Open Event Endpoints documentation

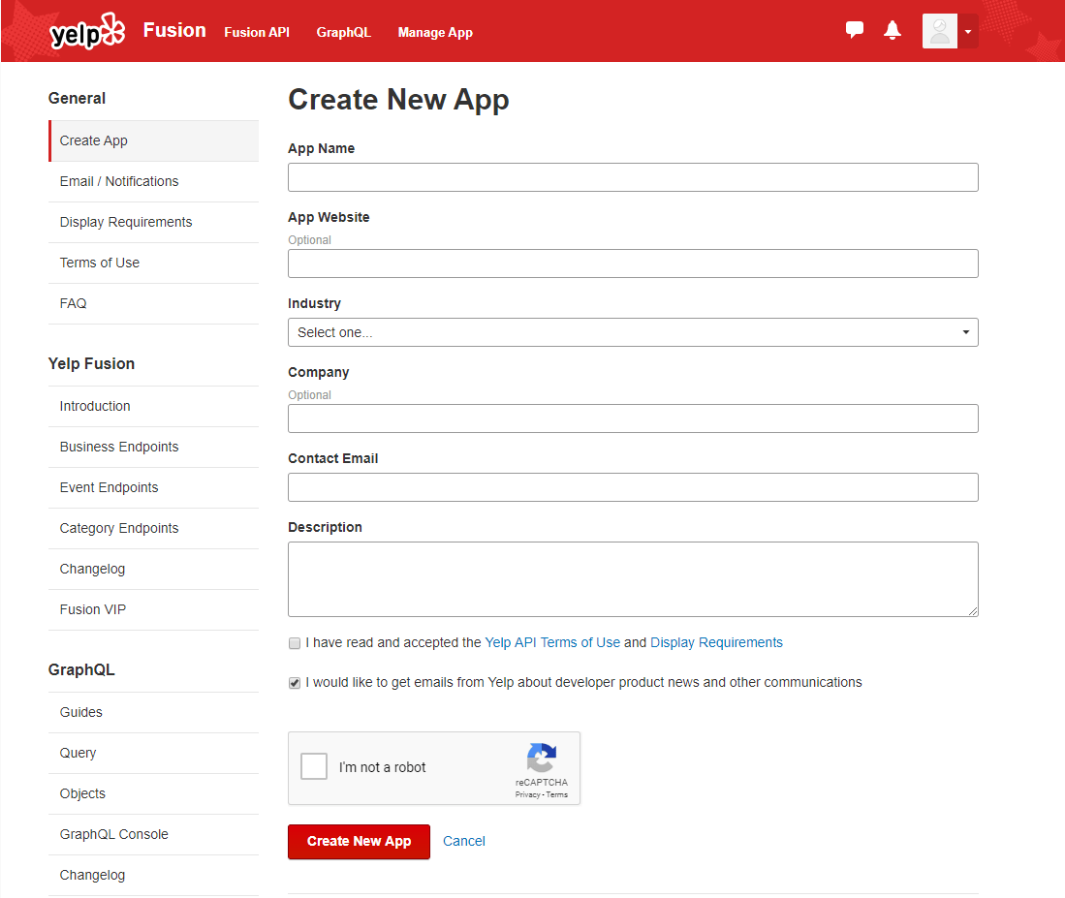coord(154,488)
